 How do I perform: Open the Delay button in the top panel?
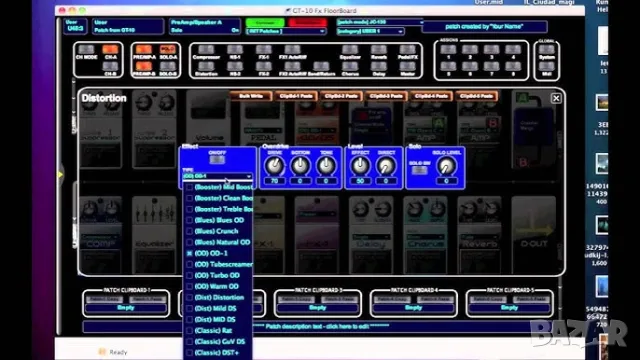[x=379, y=67]
